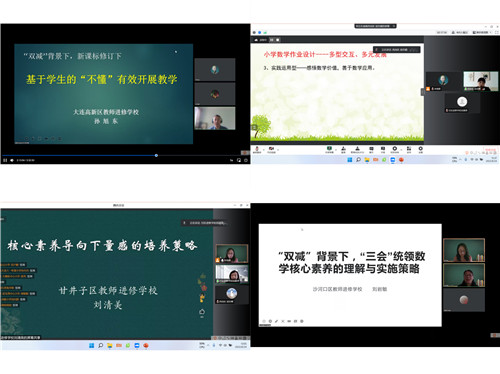Open screen share in meeting toolbar
The width and height of the screenshot is (500, 374).
coord(329,148)
